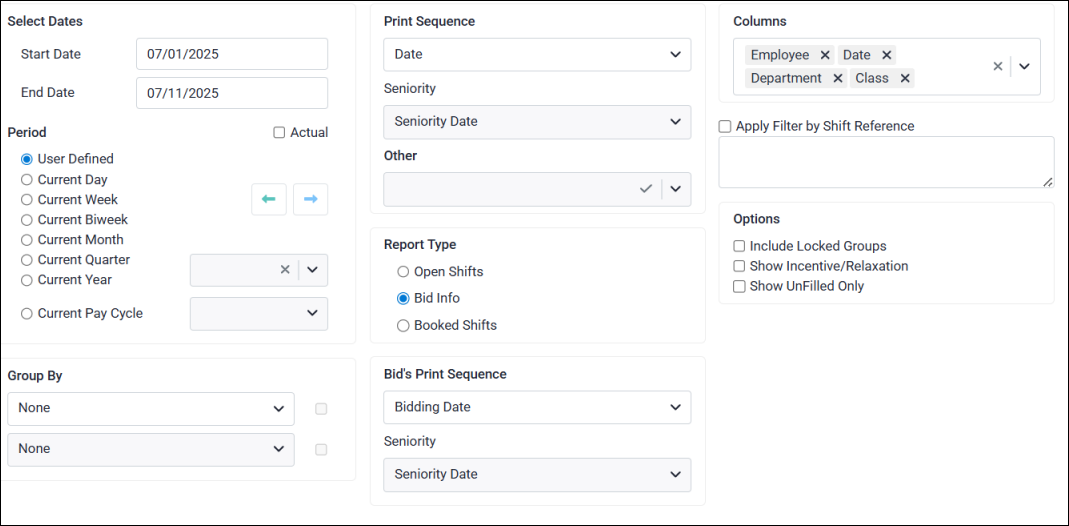This screenshot has width=1069, height=526.
Task: Click the previous period left arrow
Action: tap(269, 199)
